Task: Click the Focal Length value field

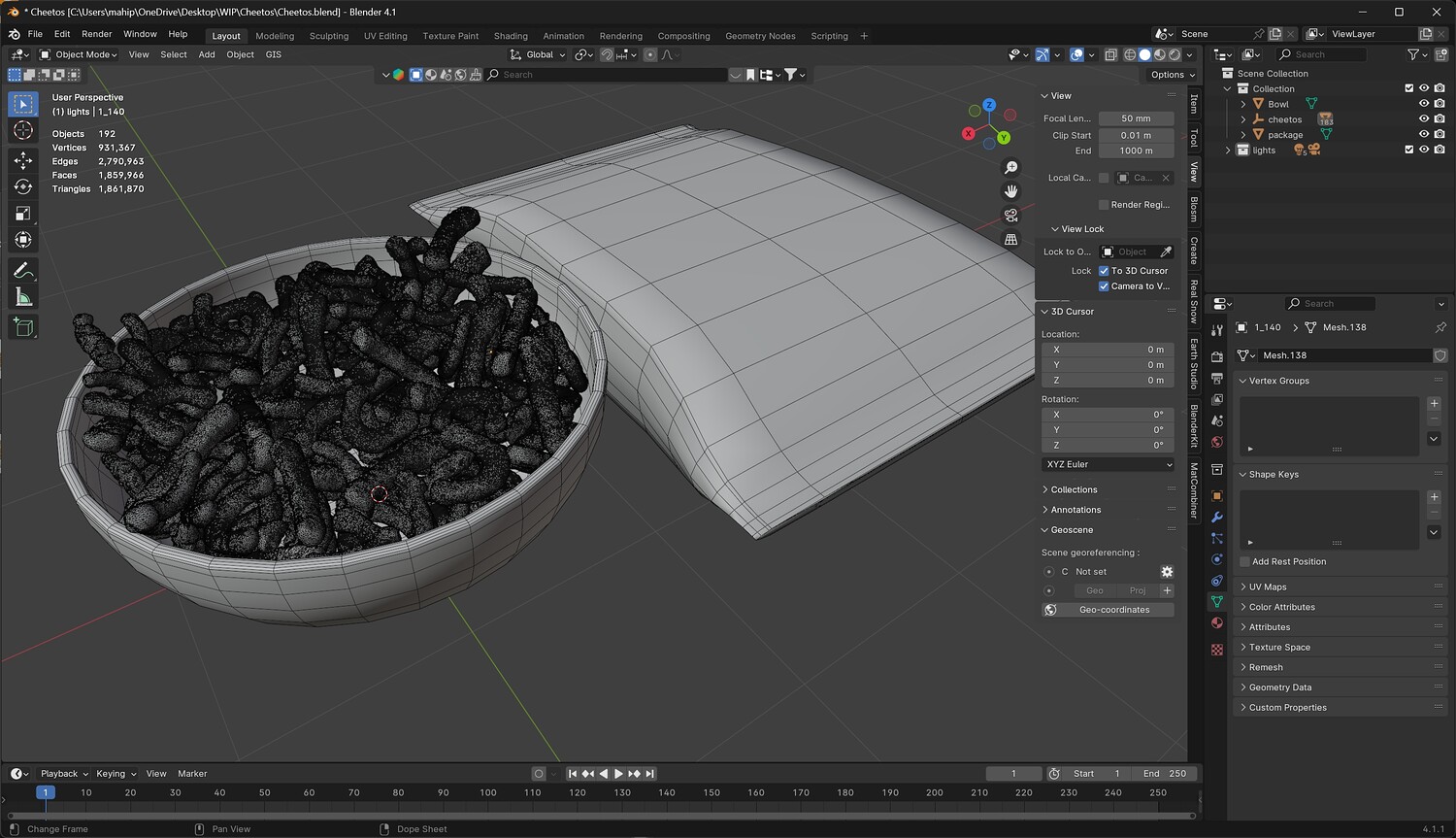Action: point(1135,118)
